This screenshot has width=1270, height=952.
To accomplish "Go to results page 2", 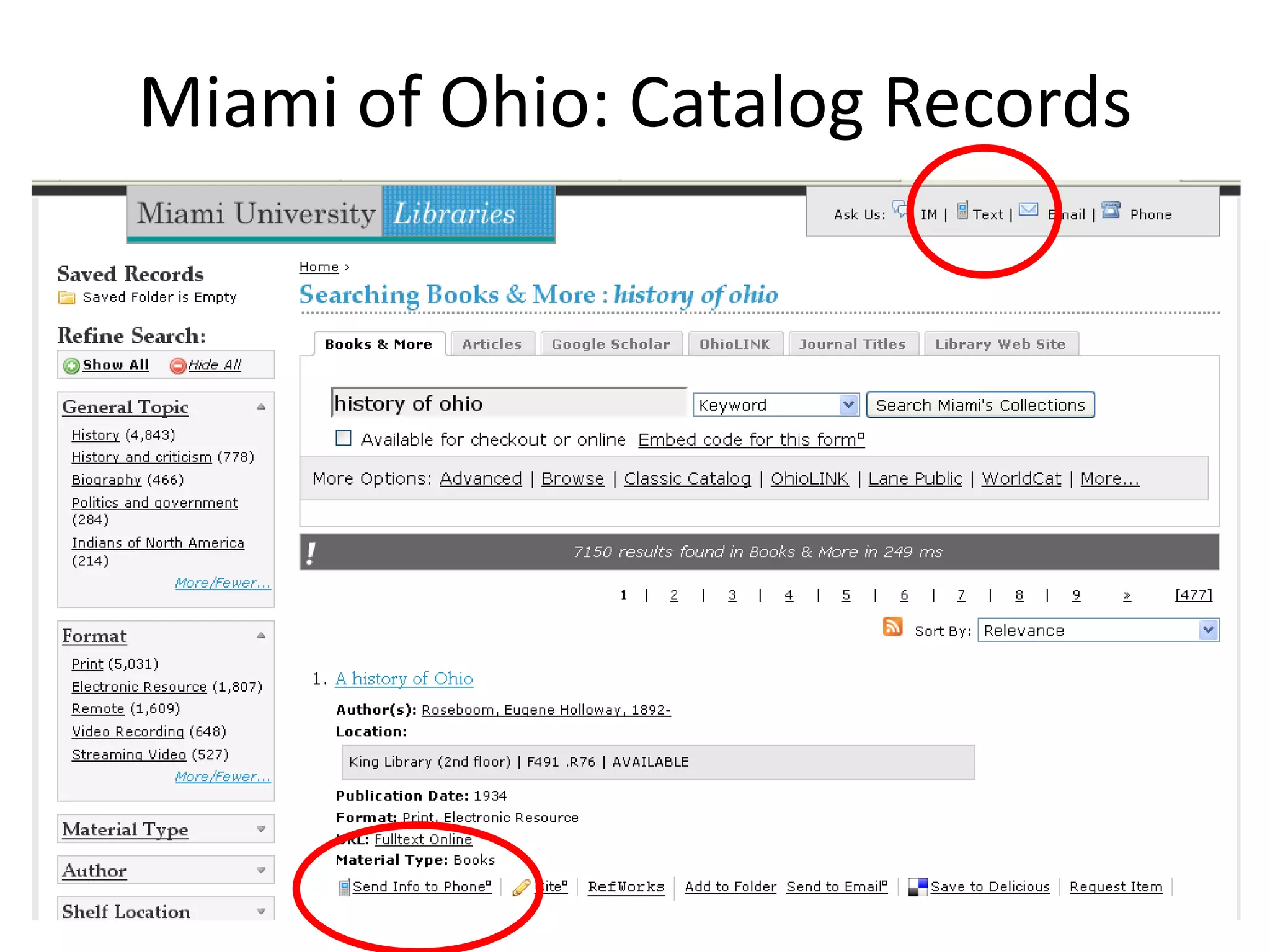I will 674,595.
